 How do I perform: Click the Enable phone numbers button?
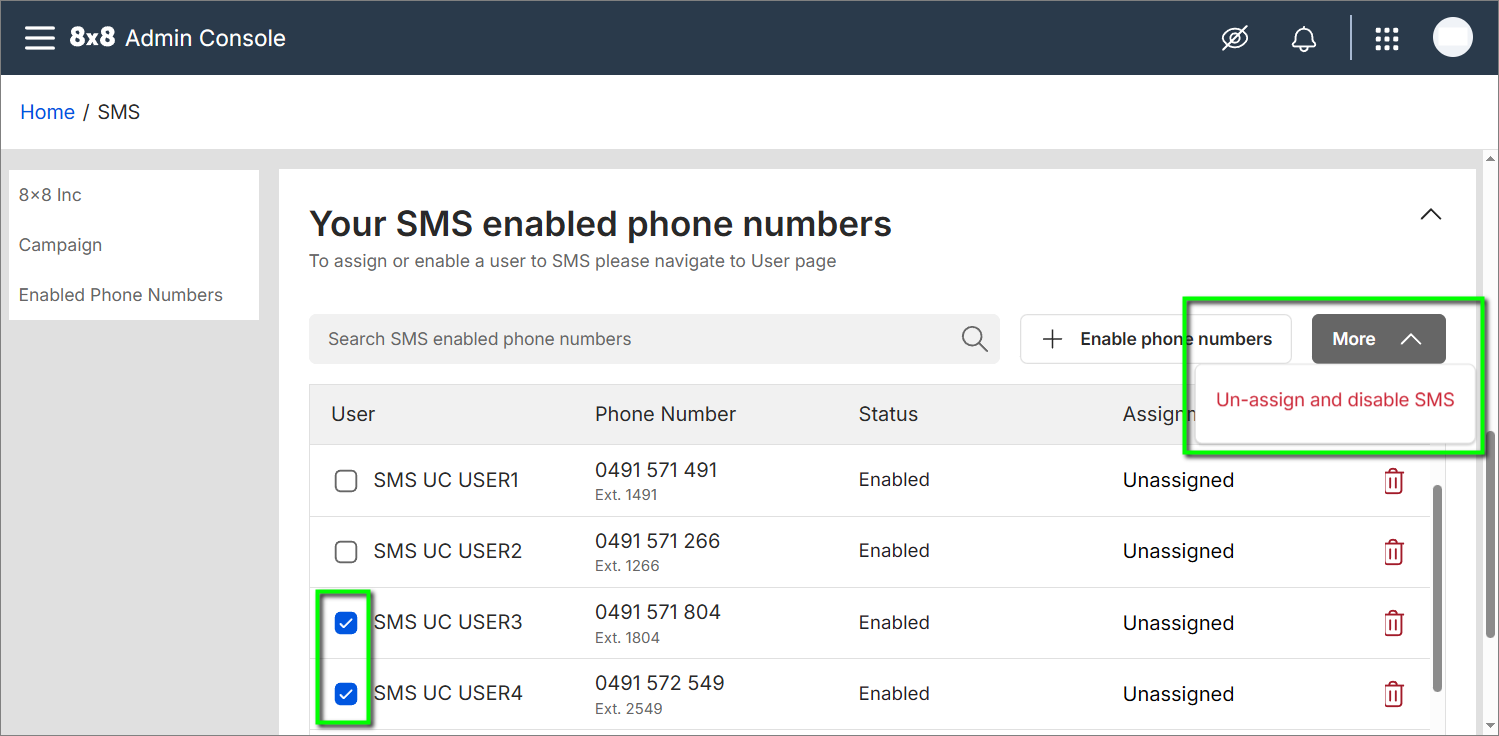coord(1155,339)
